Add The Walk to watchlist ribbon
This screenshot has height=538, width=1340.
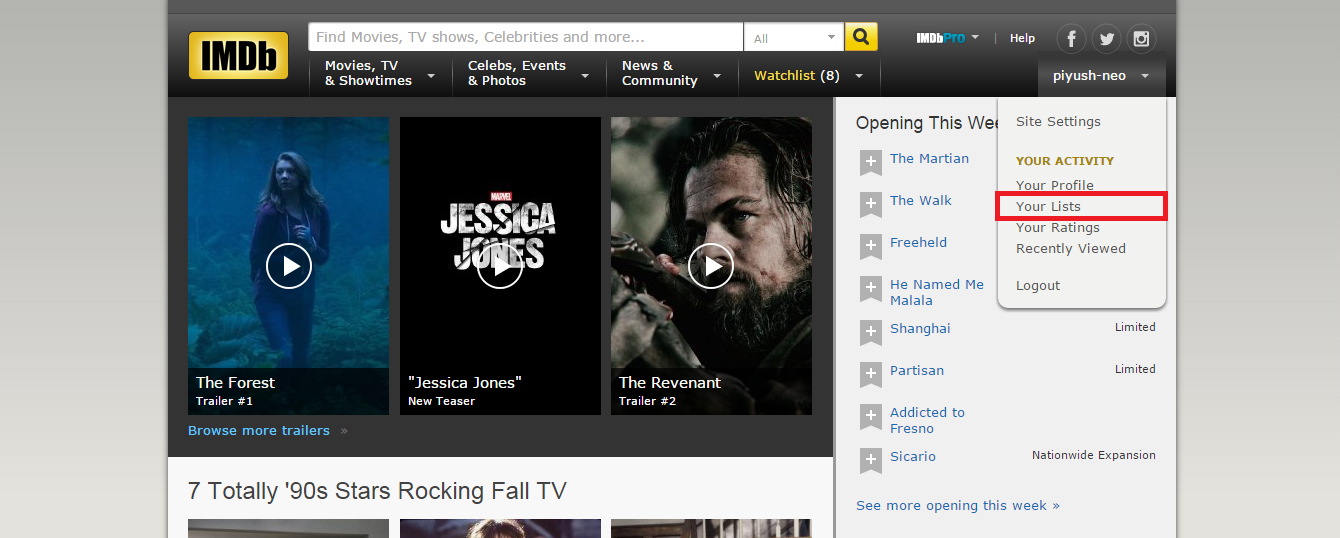tap(871, 205)
